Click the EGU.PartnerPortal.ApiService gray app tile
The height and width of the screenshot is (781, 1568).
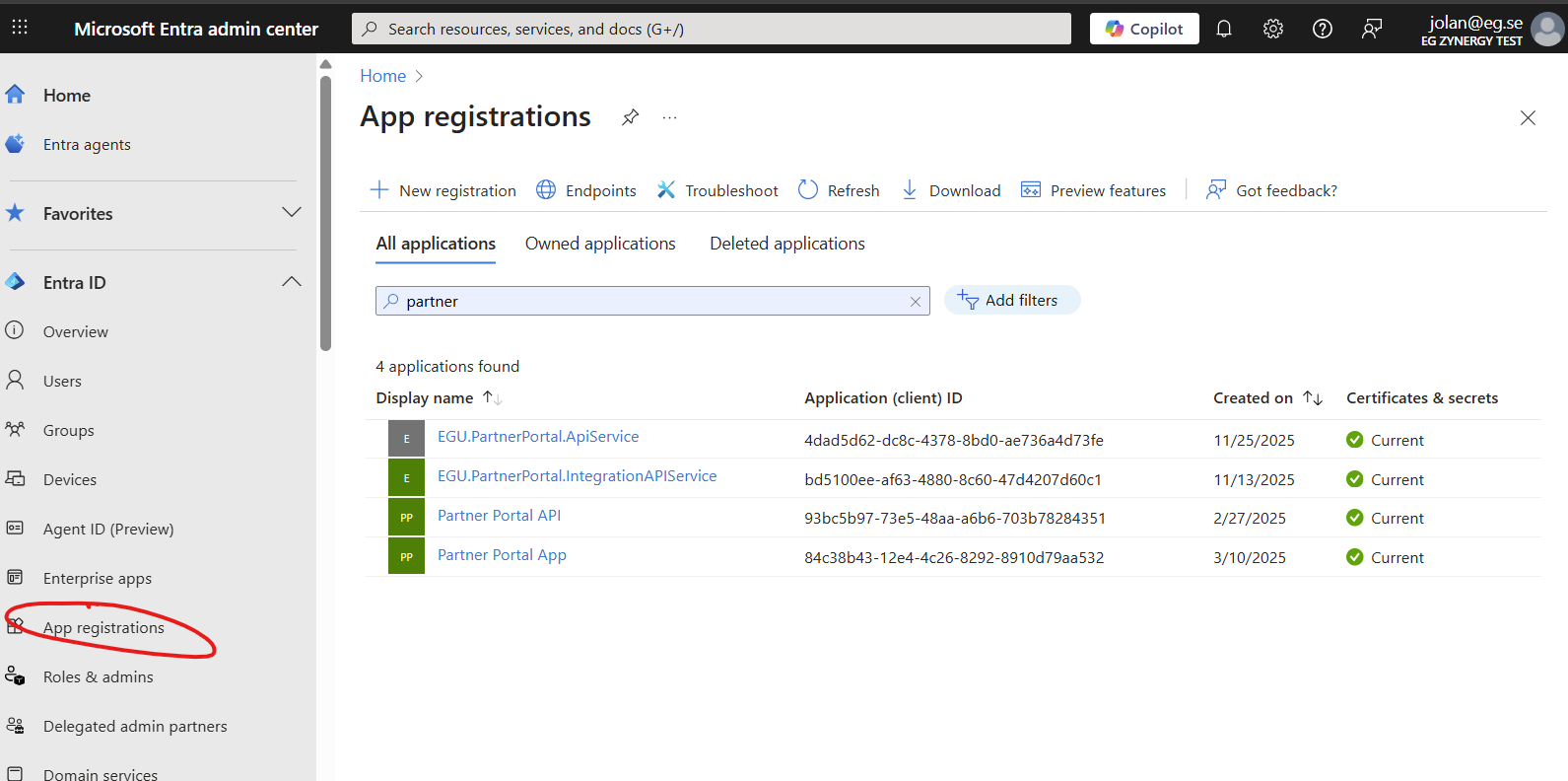pos(406,439)
